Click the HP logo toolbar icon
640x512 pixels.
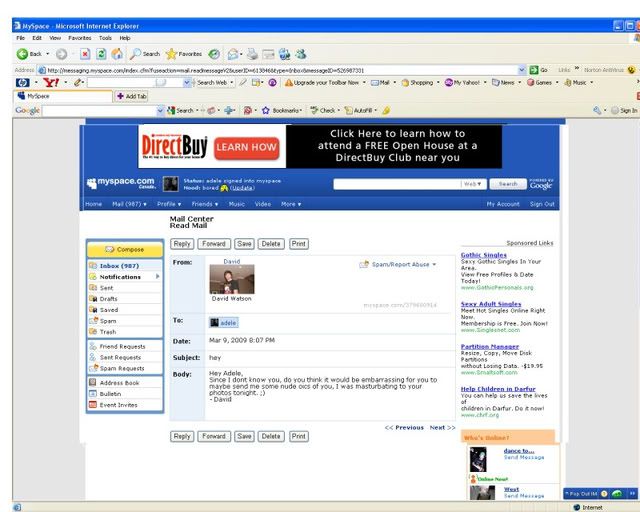point(23,83)
